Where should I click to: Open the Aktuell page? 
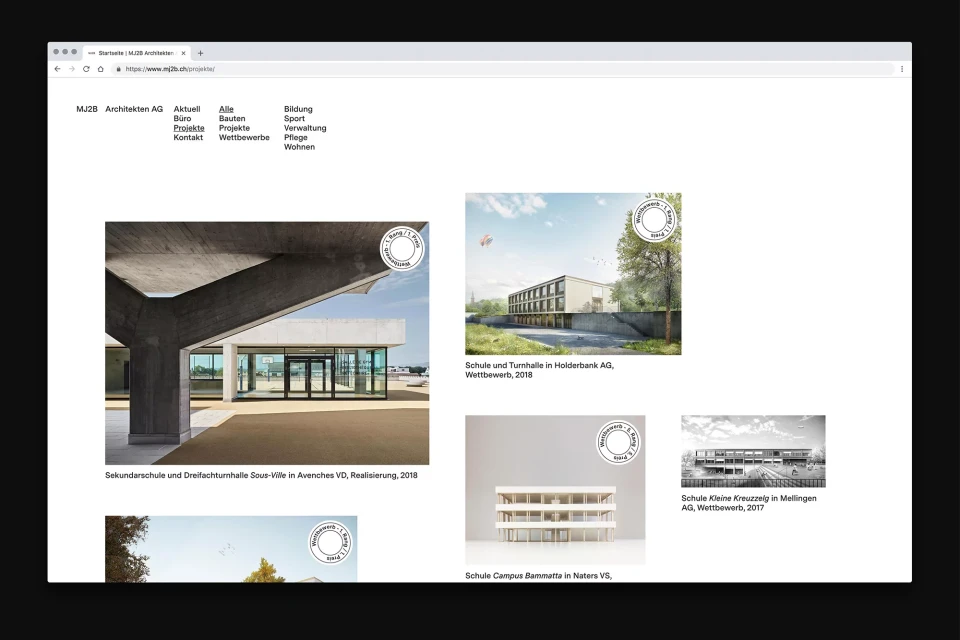186,109
